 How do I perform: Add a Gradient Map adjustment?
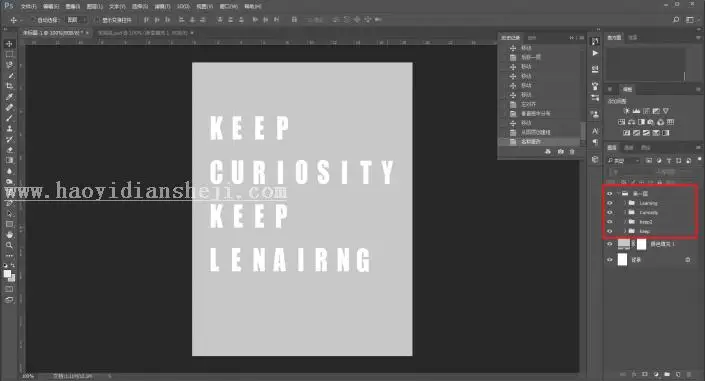[x=666, y=133]
